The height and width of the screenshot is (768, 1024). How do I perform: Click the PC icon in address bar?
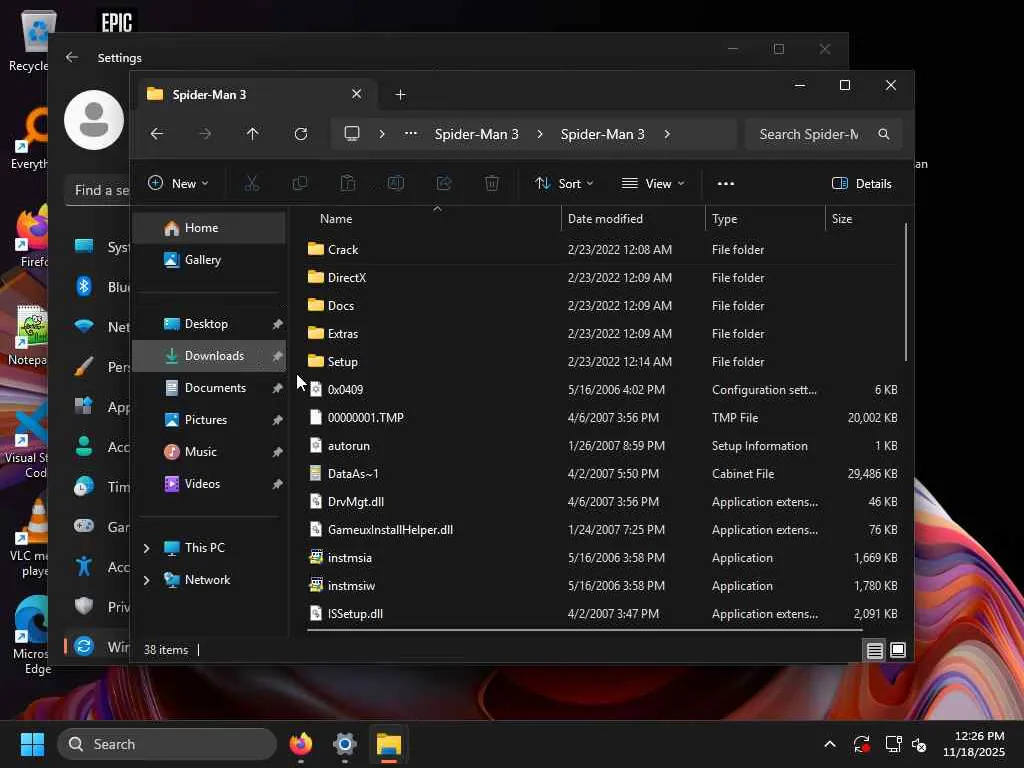coord(352,134)
